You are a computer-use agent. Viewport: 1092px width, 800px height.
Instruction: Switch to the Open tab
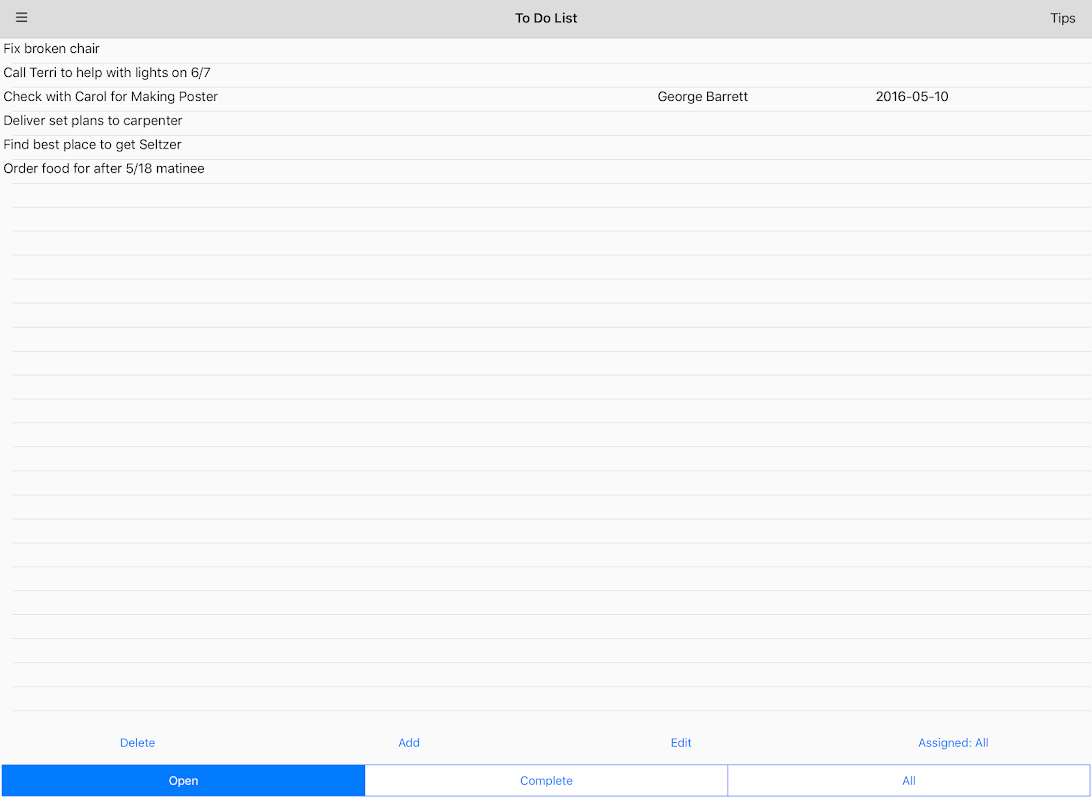(x=183, y=781)
